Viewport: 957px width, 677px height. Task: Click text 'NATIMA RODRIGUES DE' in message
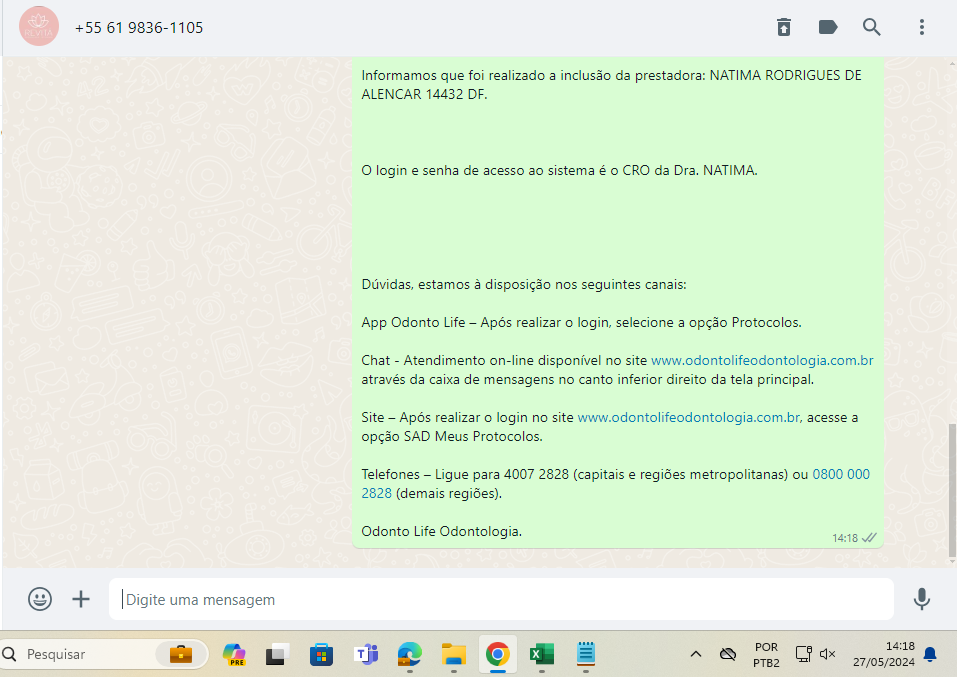click(785, 75)
